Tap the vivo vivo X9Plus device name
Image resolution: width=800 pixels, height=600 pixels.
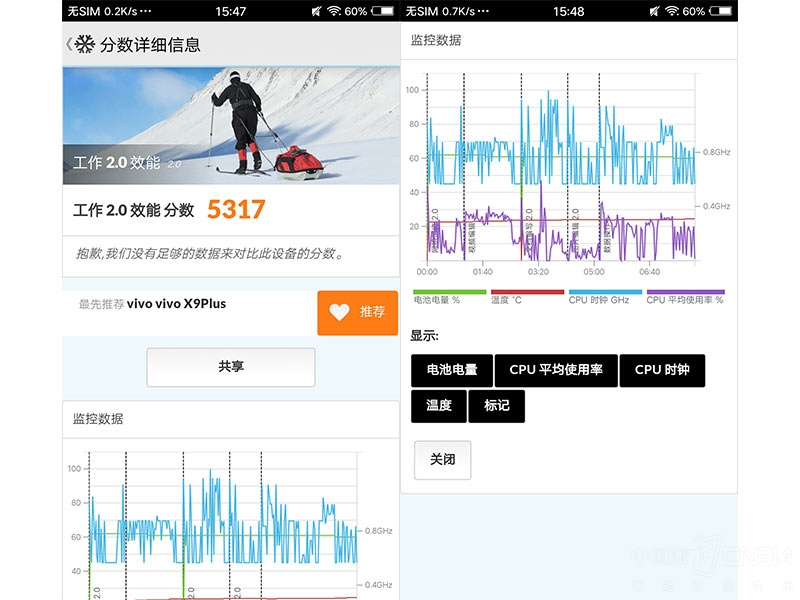pos(177,304)
